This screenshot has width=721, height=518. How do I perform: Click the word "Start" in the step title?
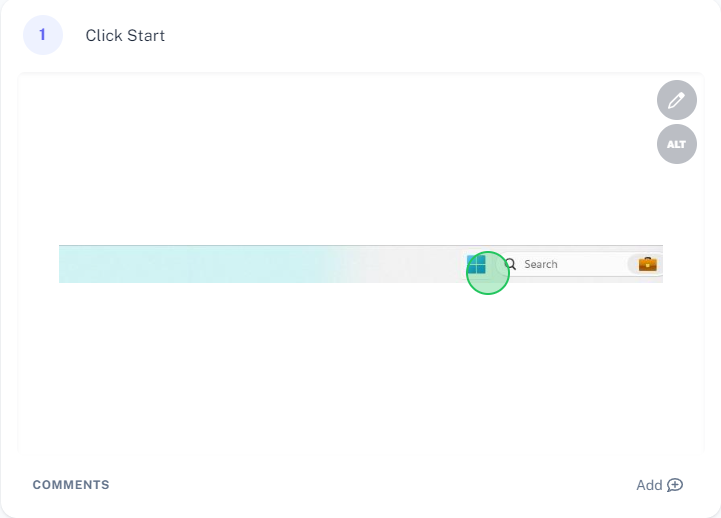pos(146,35)
